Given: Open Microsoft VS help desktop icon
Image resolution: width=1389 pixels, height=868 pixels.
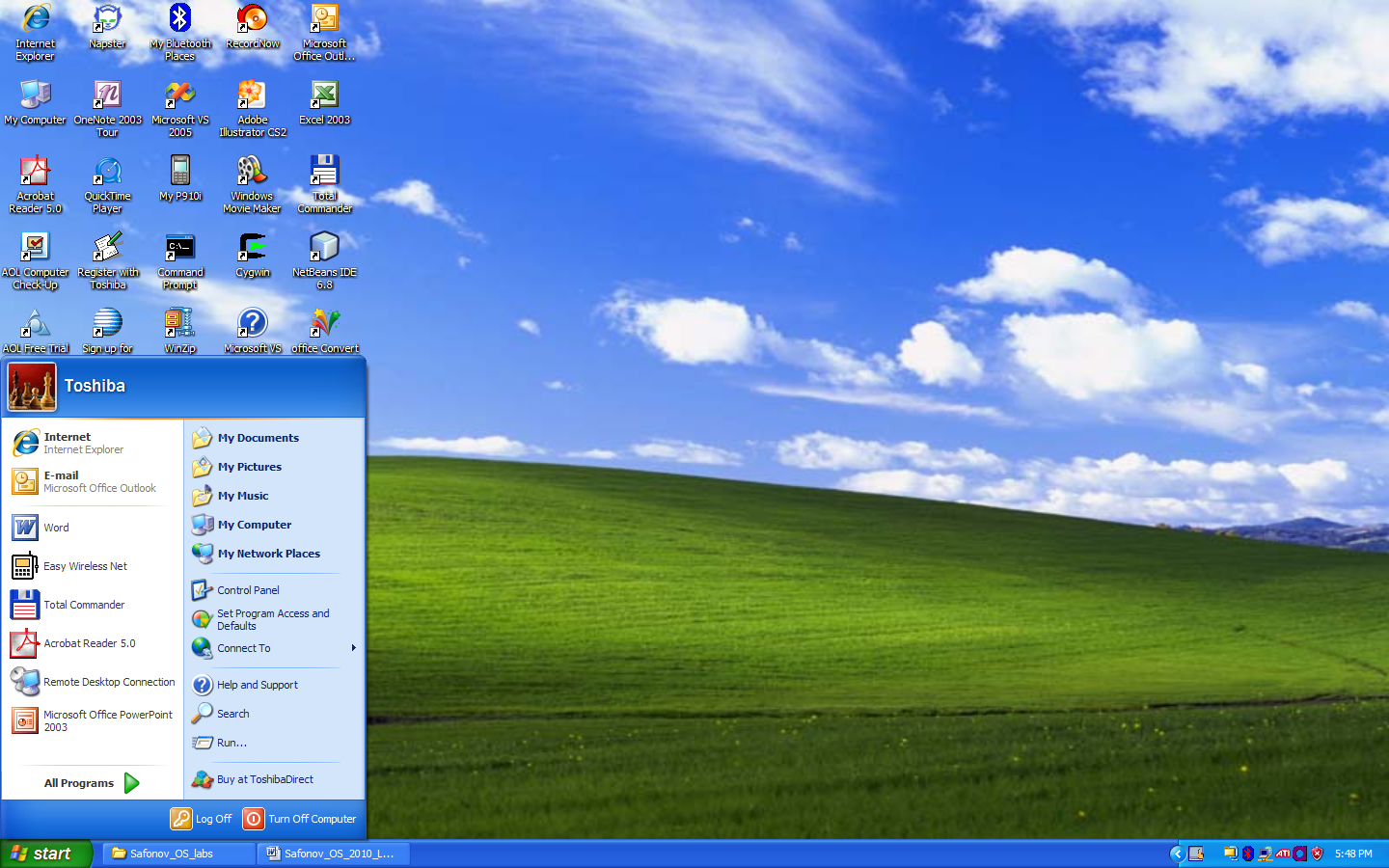Looking at the screenshot, I should pyautogui.click(x=253, y=330).
